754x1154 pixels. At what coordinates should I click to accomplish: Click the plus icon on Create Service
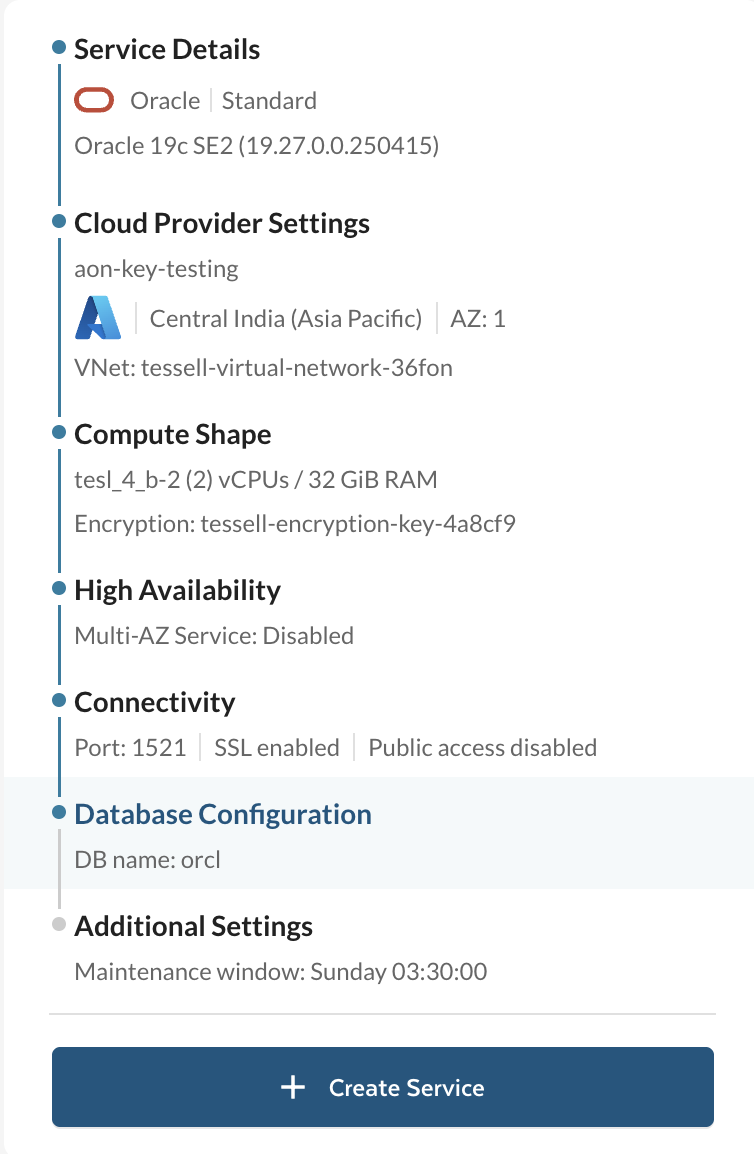pyautogui.click(x=292, y=1088)
